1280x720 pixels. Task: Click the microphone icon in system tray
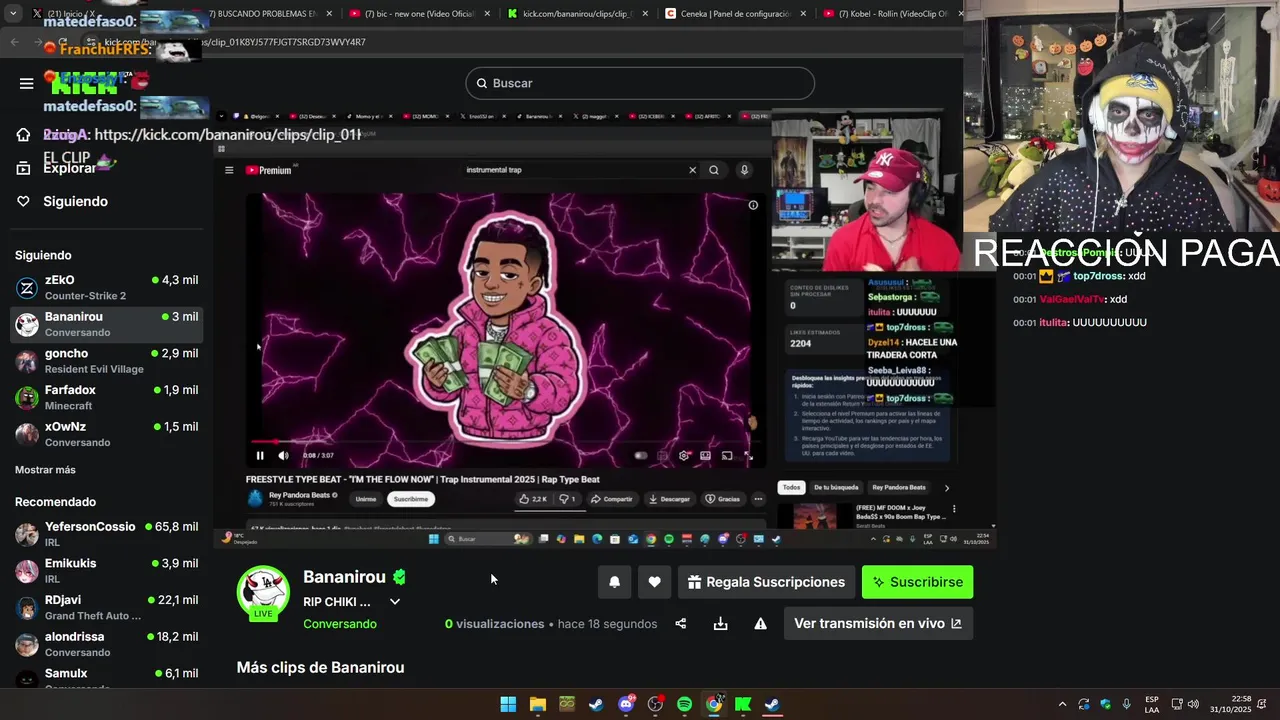1127,704
